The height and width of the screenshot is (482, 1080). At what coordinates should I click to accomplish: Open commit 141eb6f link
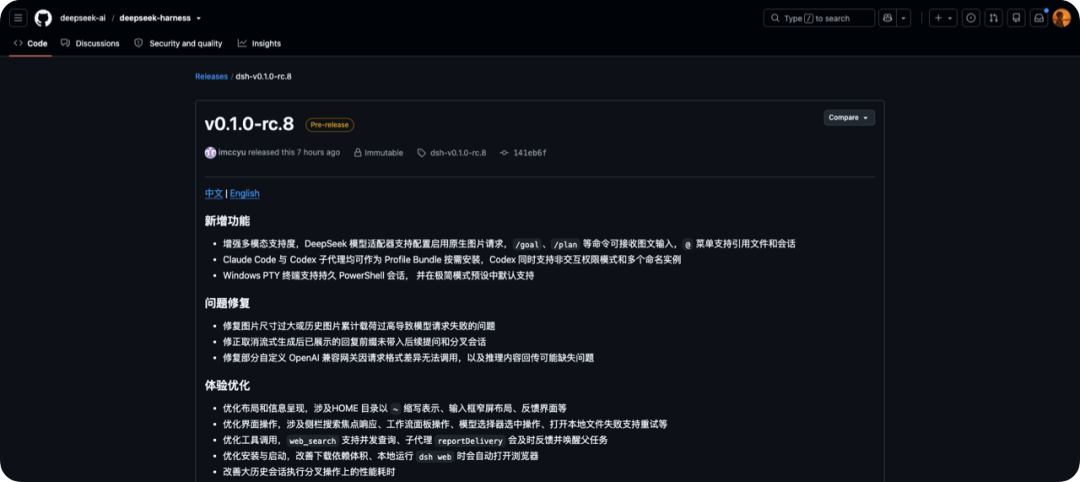pyautogui.click(x=530, y=153)
